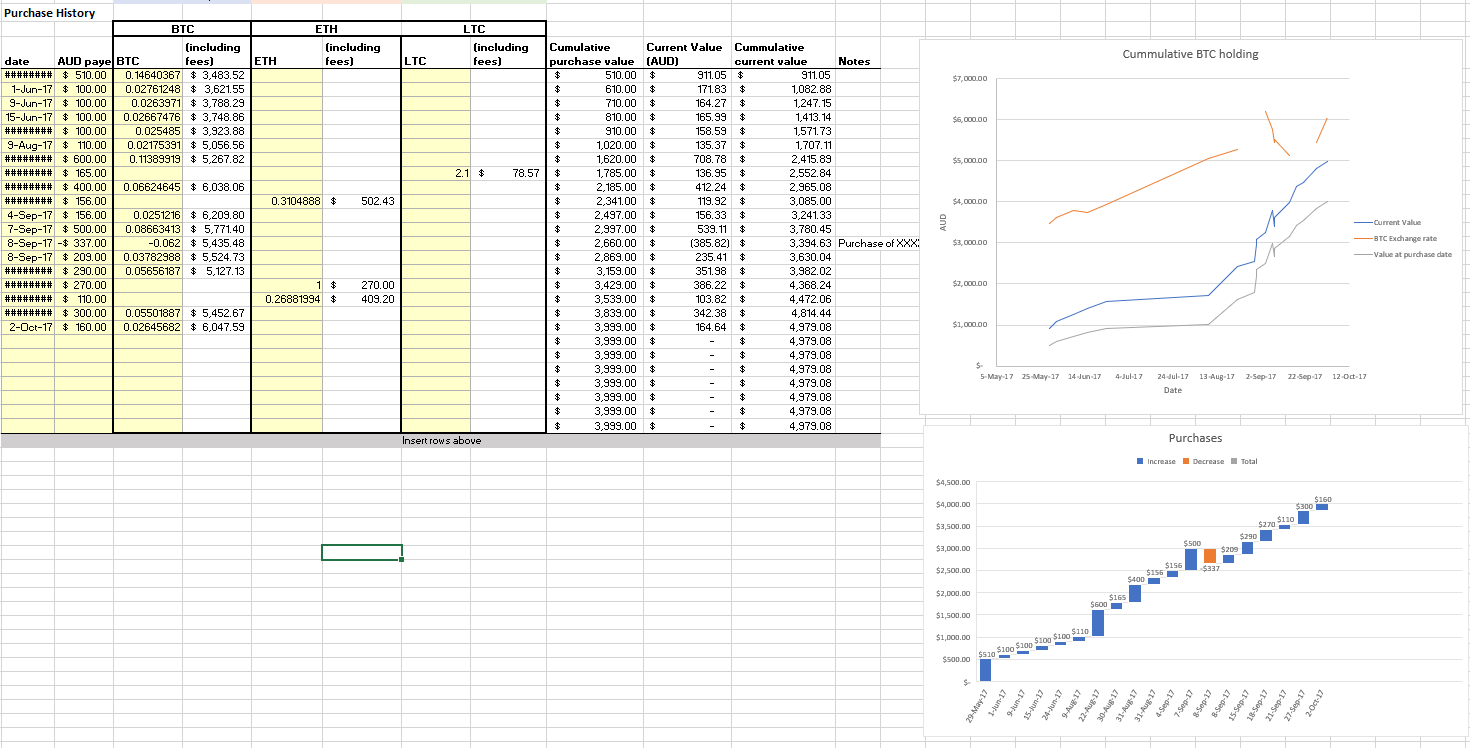Select cumulative purchase value 2,185.00

pyautogui.click(x=597, y=187)
